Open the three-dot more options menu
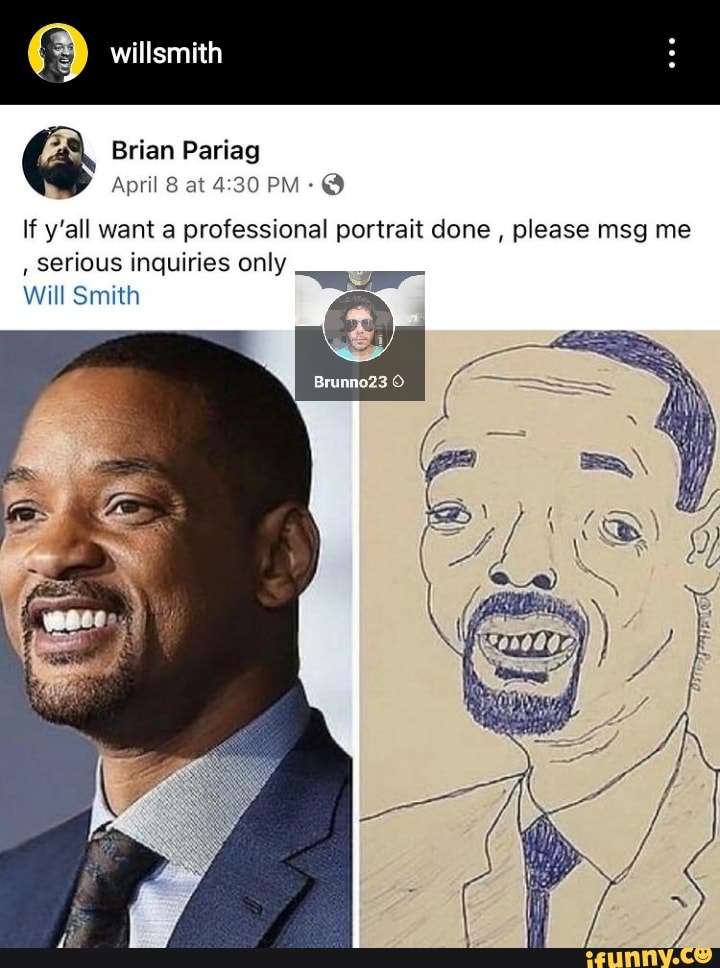This screenshot has width=720, height=968. pyautogui.click(x=672, y=53)
